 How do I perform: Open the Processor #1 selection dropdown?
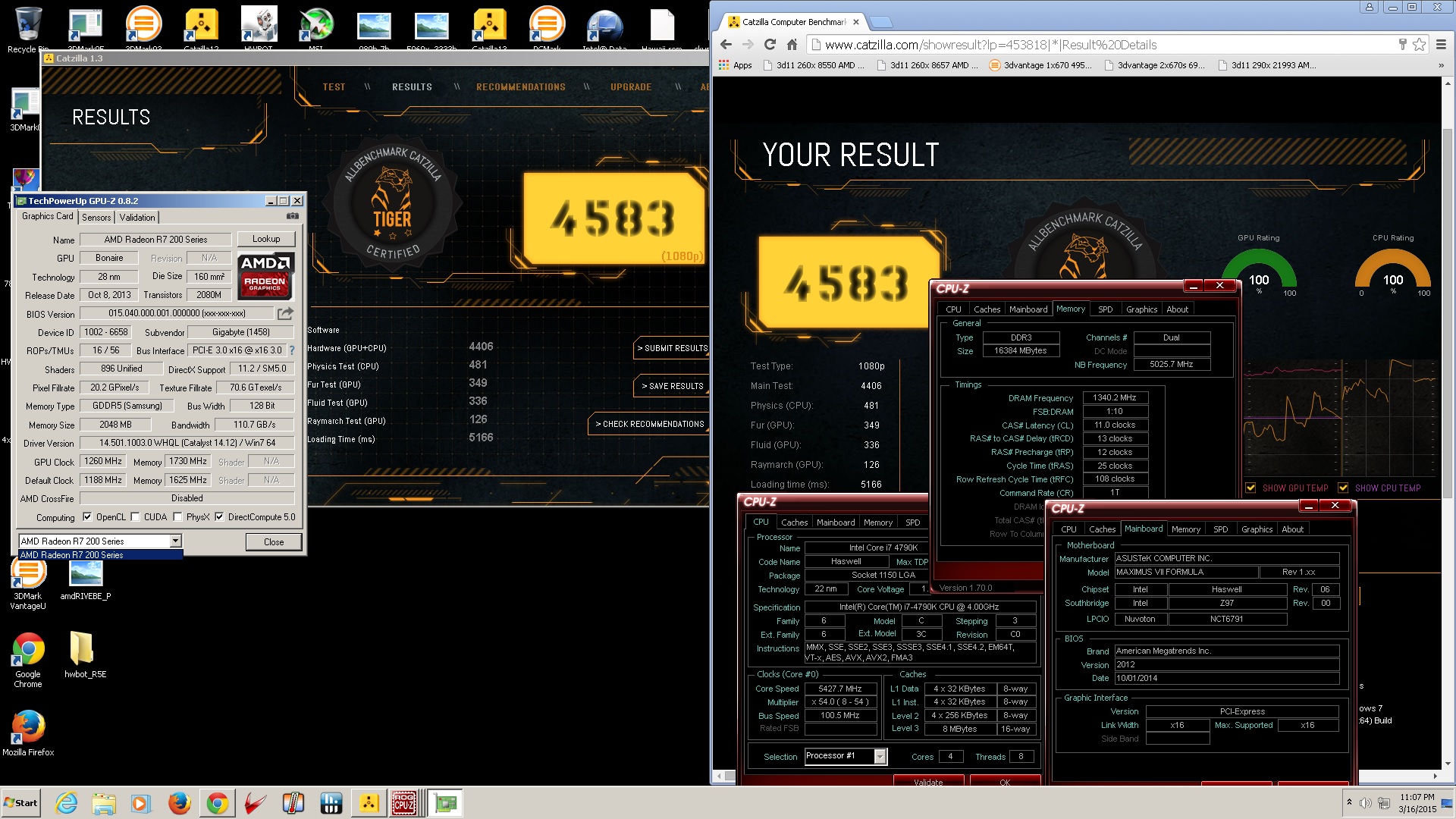coord(880,756)
